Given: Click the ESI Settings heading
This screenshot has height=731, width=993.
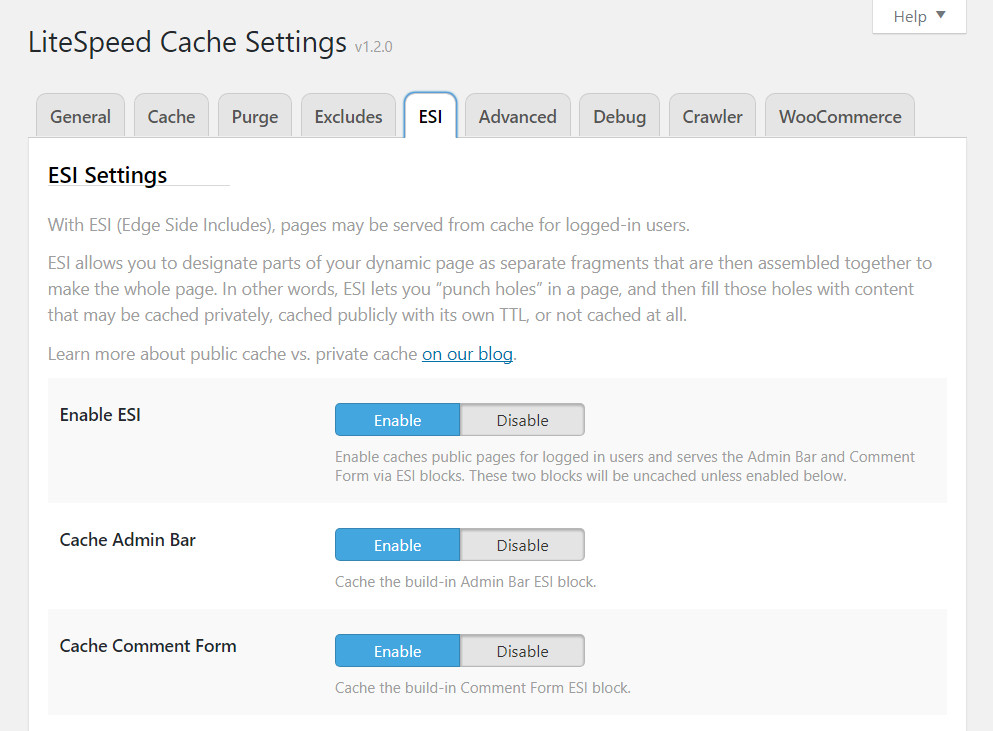Looking at the screenshot, I should (108, 175).
